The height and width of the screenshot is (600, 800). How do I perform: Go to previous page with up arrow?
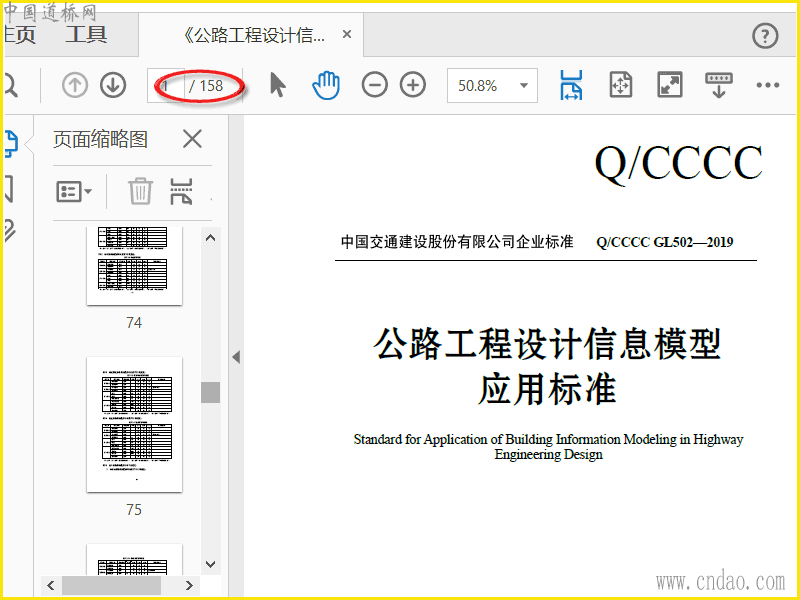click(x=74, y=85)
